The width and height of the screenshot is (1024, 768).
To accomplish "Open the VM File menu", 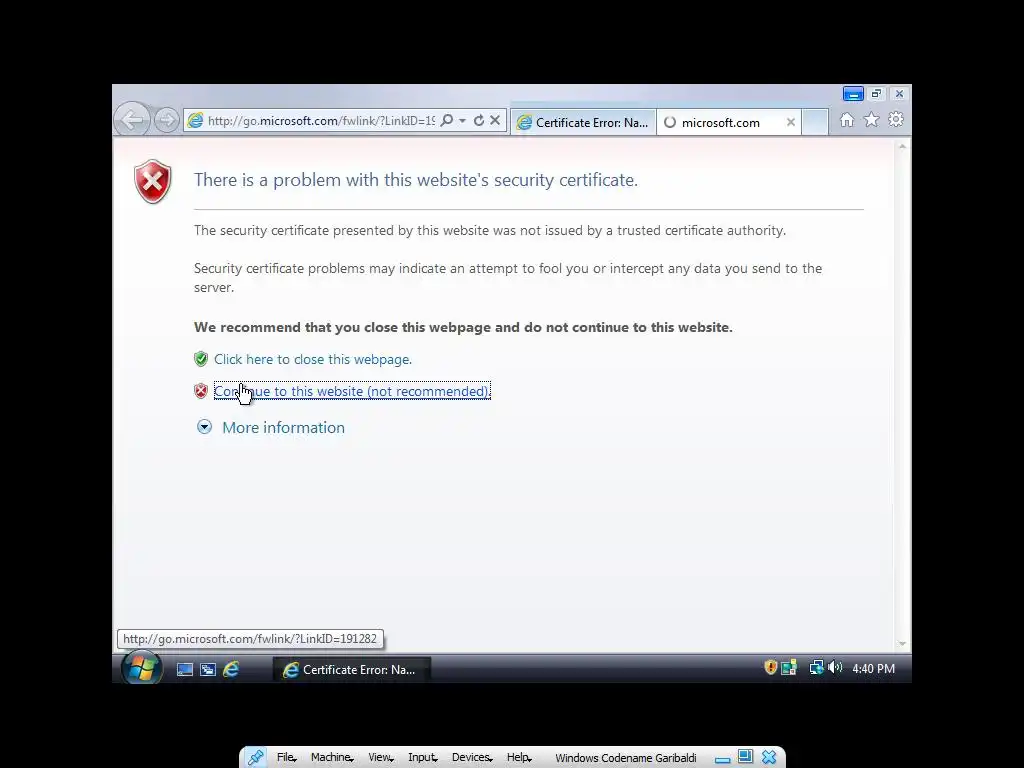I will 287,758.
